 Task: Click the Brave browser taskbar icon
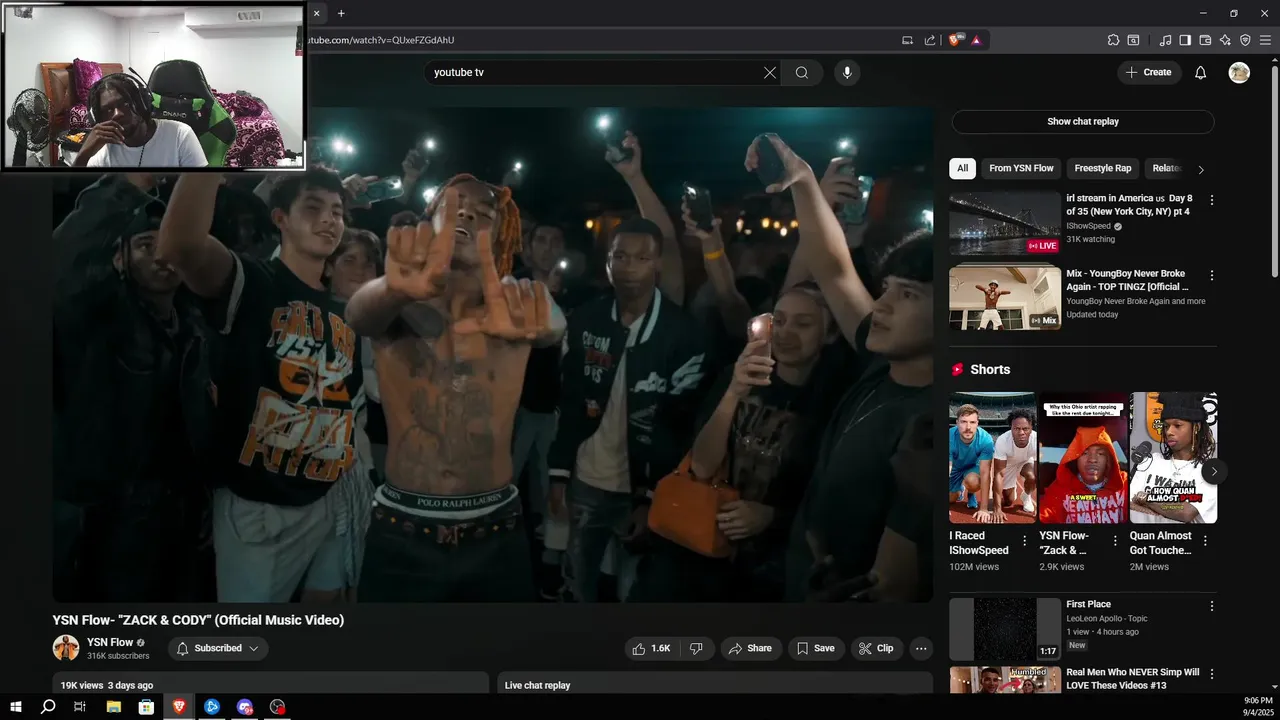(179, 707)
